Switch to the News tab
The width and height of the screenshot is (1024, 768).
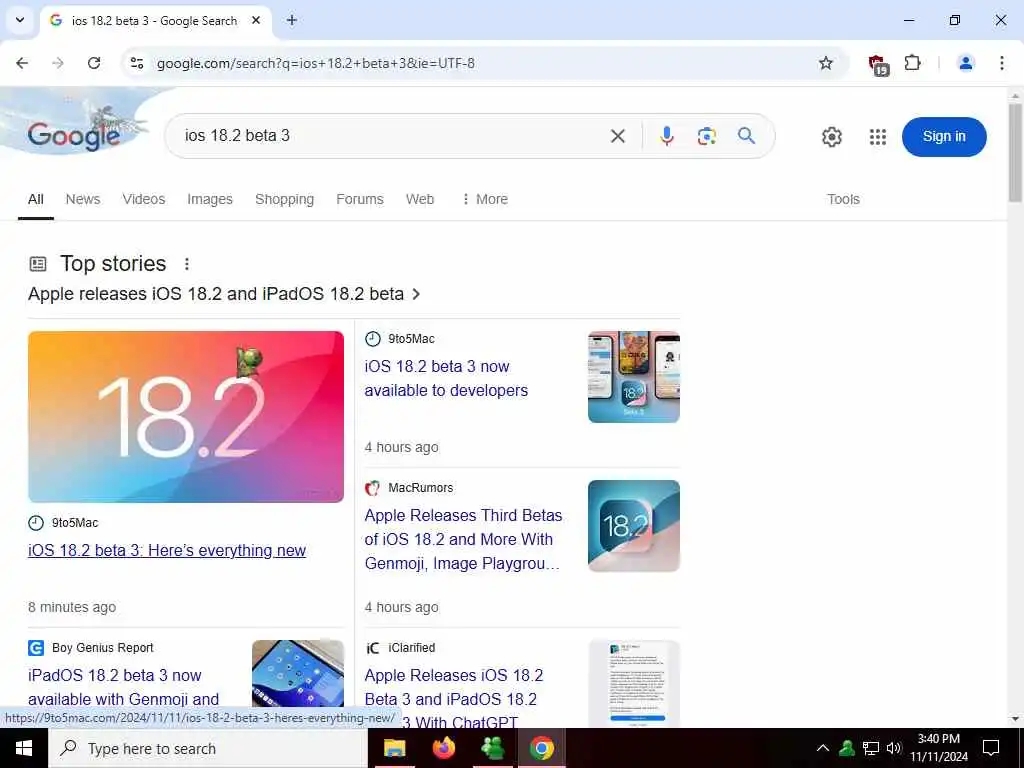point(83,199)
